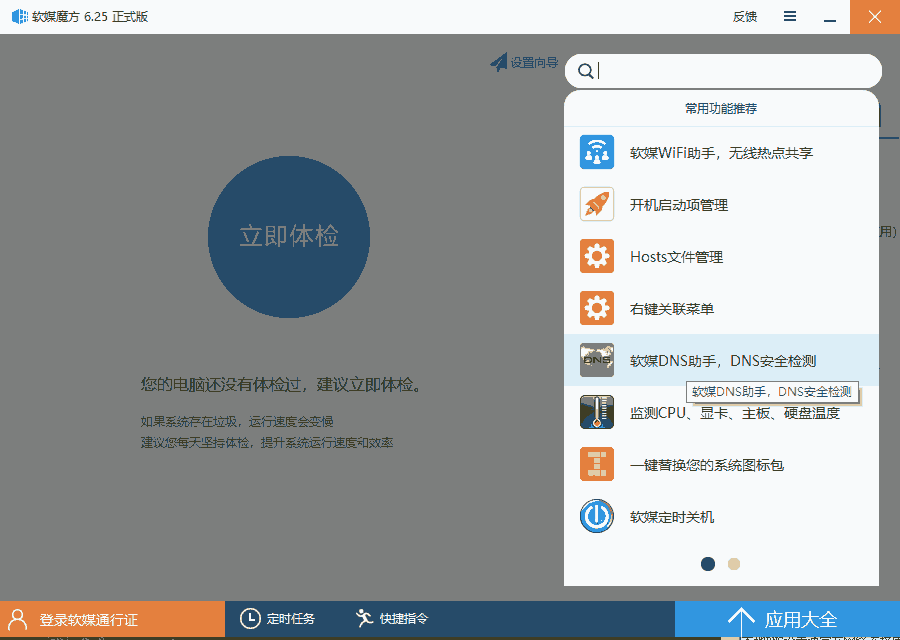Select 监测CPU、显卡、主板、硬盘温度 entry

coord(721,412)
